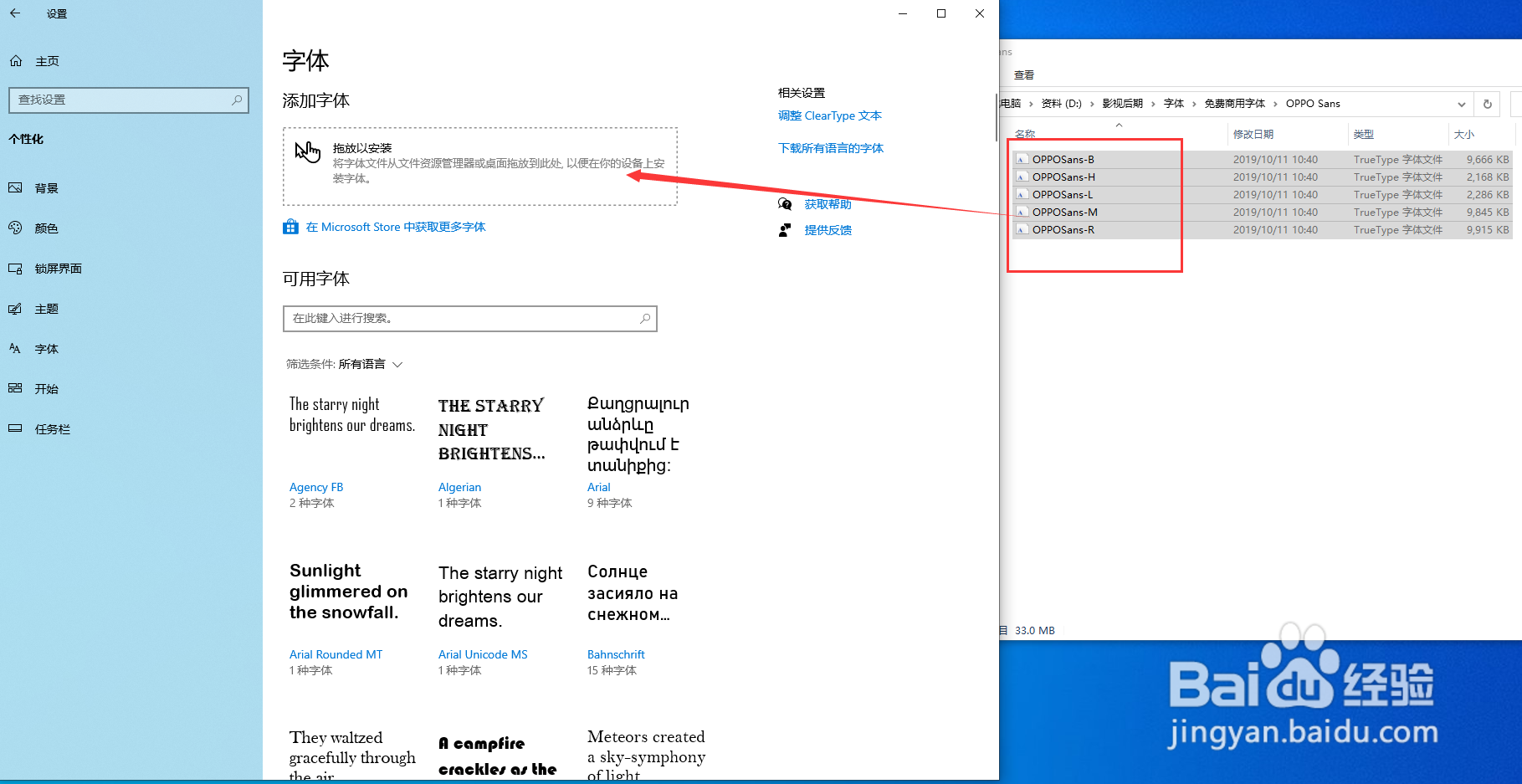The image size is (1522, 784).
Task: Sort by 类型 column header
Action: click(1364, 134)
